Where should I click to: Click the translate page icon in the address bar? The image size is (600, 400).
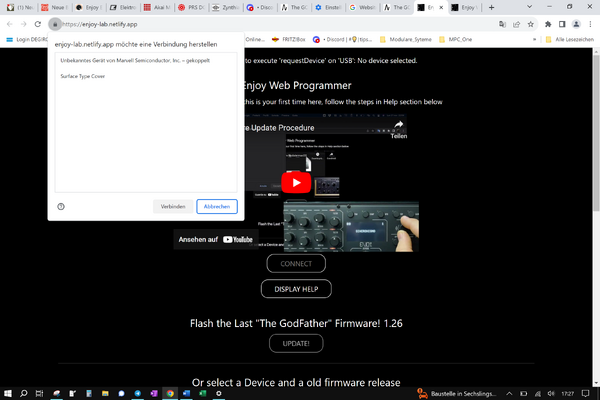pos(502,24)
